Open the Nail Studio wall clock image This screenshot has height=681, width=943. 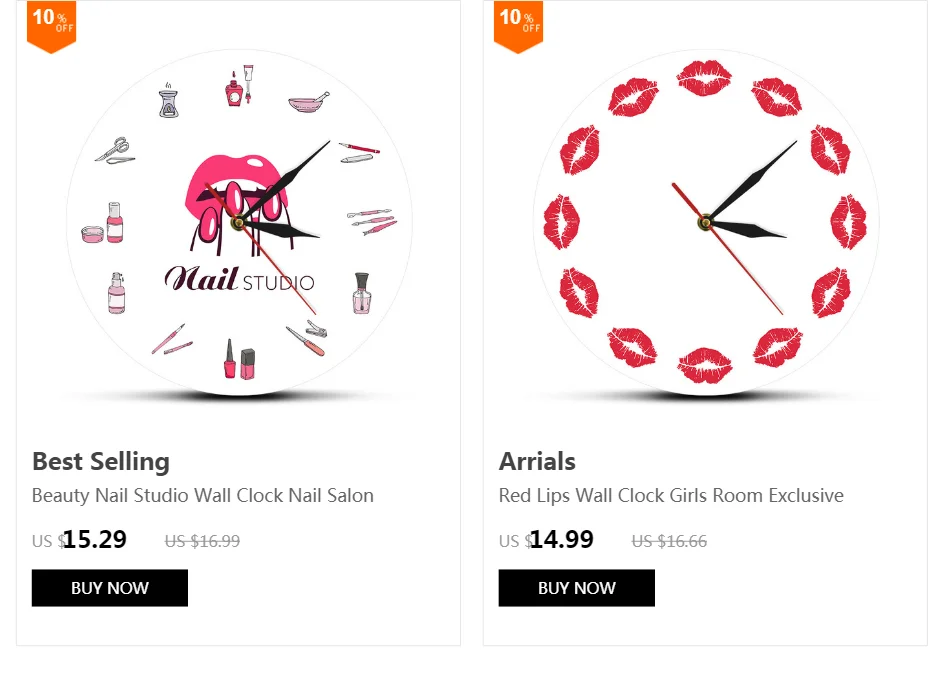click(x=239, y=223)
